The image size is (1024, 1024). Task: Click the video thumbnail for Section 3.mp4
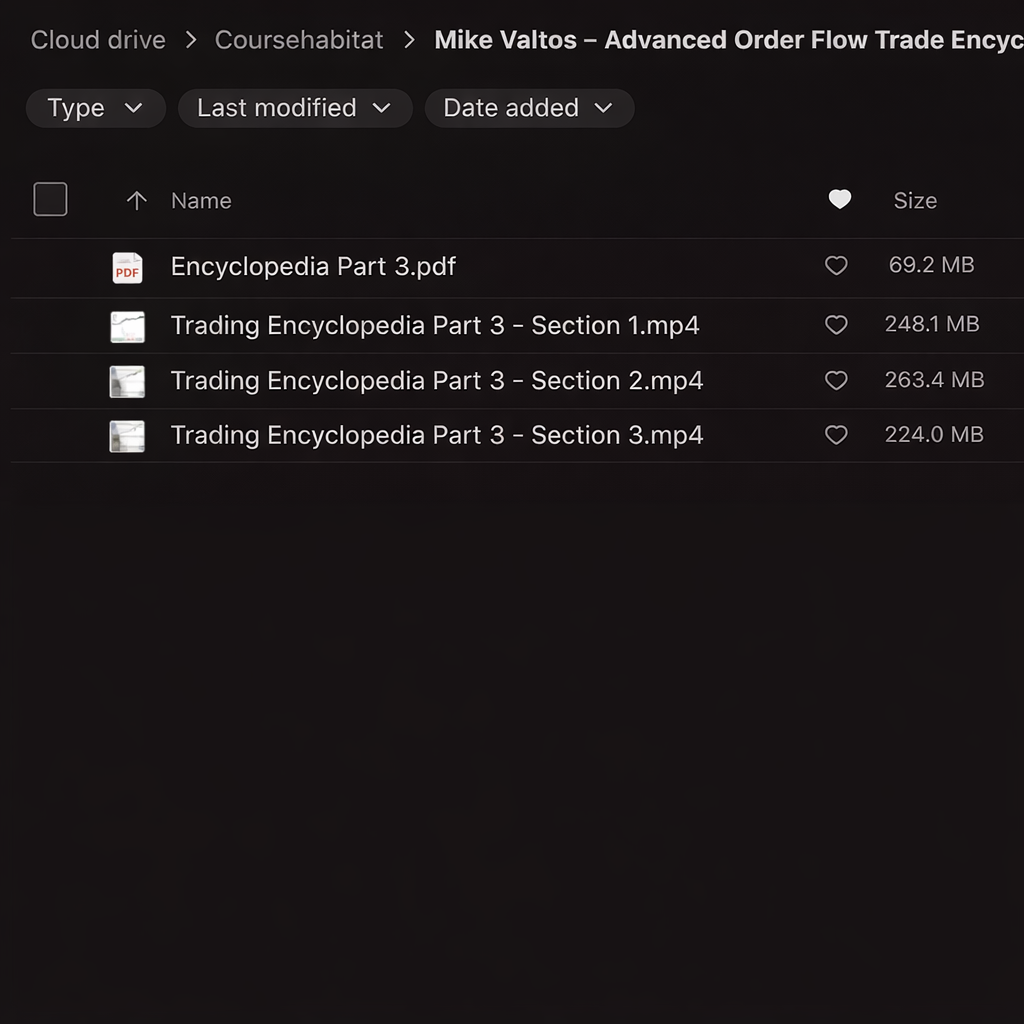127,436
